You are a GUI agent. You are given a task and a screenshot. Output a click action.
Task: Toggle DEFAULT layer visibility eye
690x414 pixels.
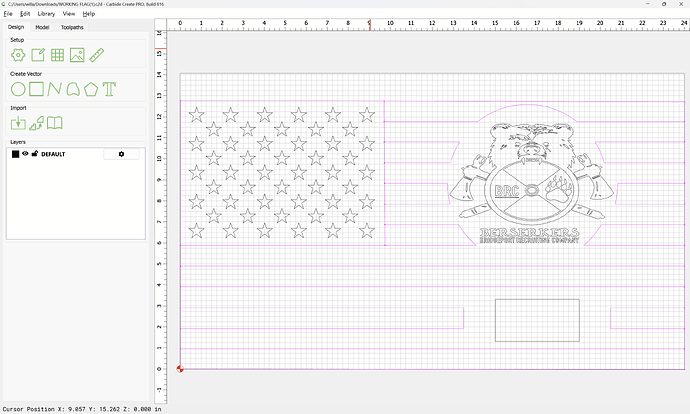25,154
